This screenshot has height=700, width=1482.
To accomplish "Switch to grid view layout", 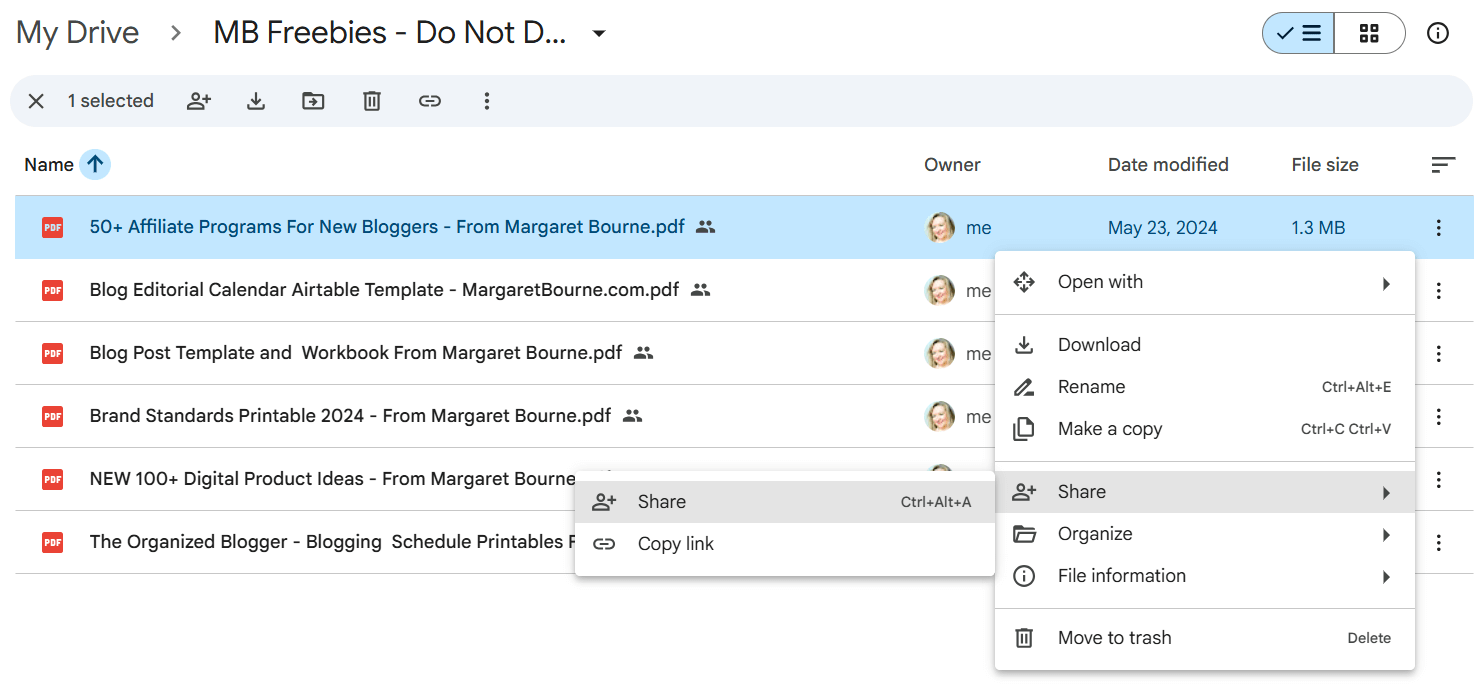I will coord(1369,33).
